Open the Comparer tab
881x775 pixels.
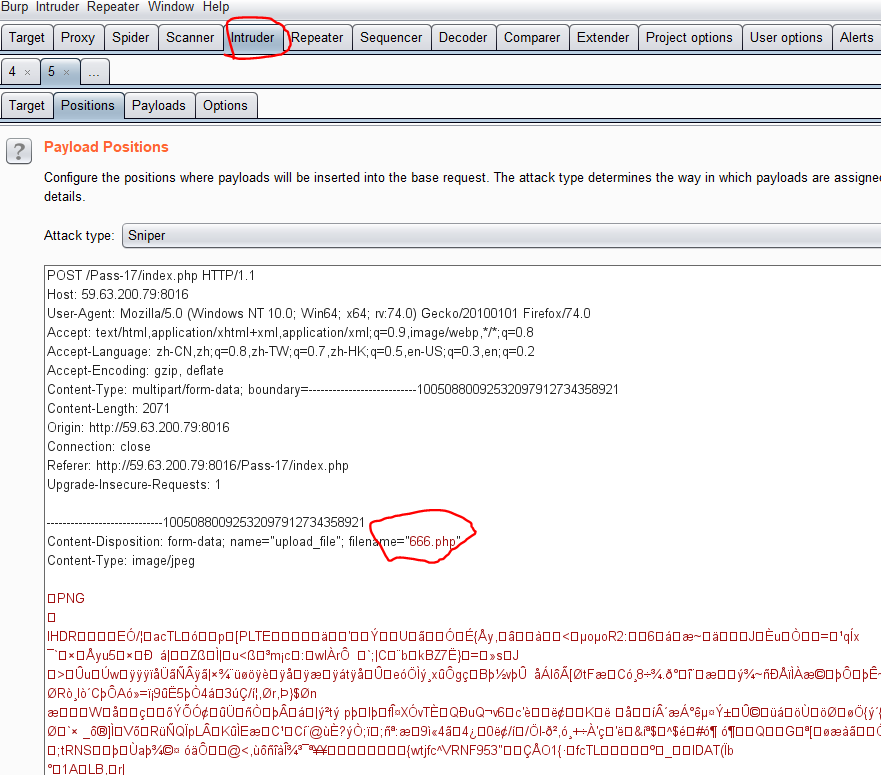532,38
